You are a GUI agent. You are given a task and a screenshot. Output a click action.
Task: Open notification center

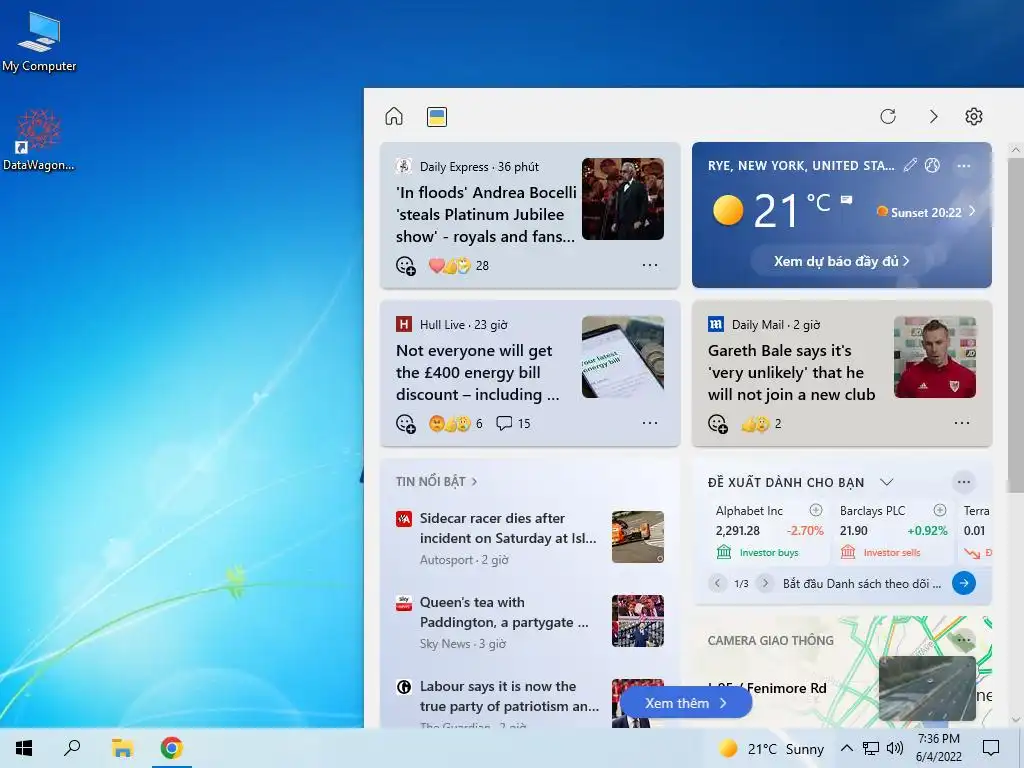point(991,748)
